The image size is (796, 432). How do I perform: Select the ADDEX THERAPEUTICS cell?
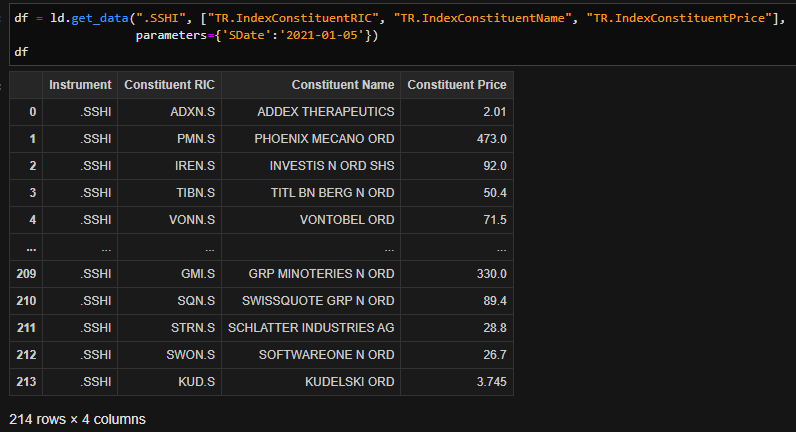coord(311,112)
